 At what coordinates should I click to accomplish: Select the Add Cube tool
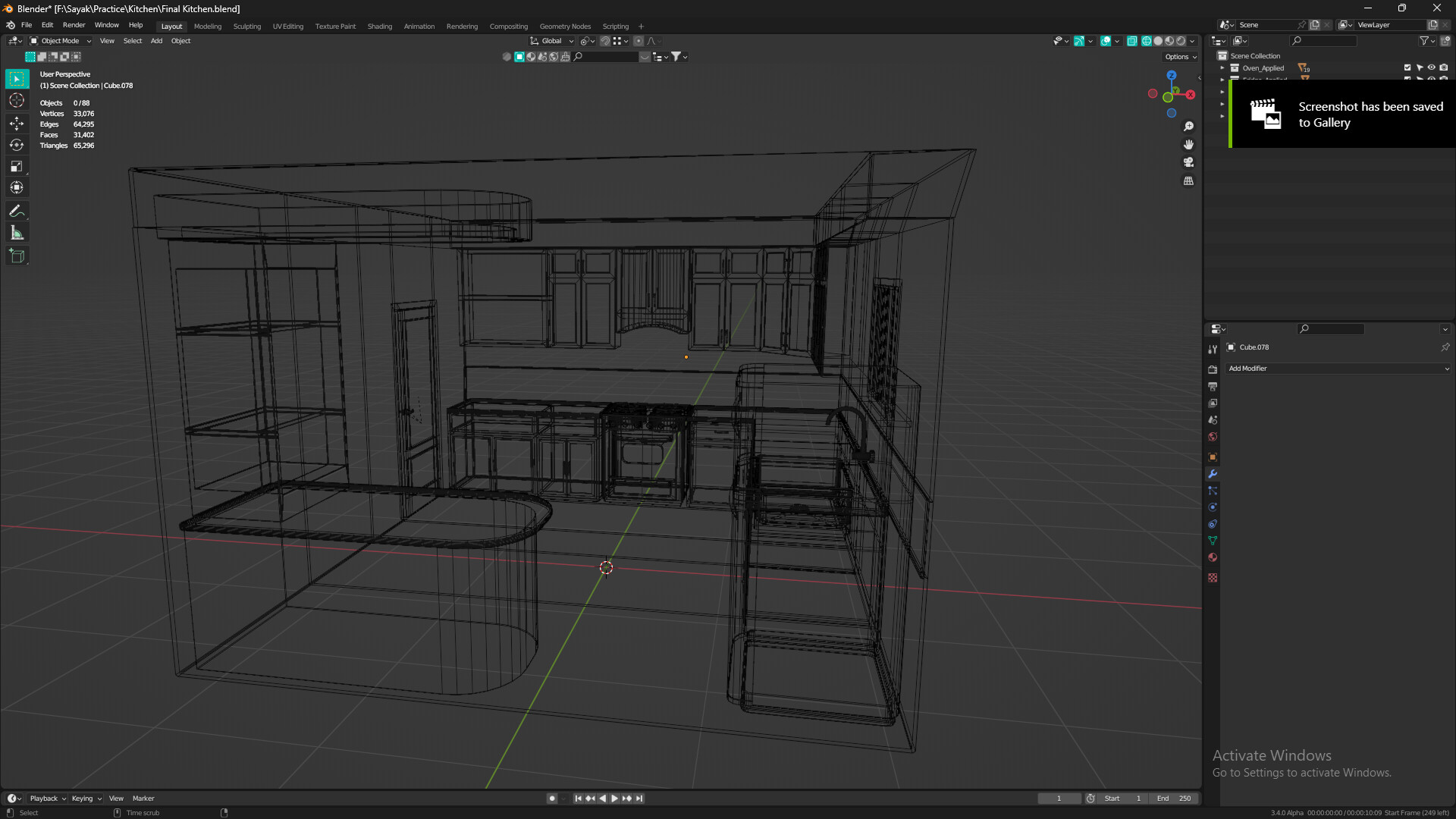point(17,256)
